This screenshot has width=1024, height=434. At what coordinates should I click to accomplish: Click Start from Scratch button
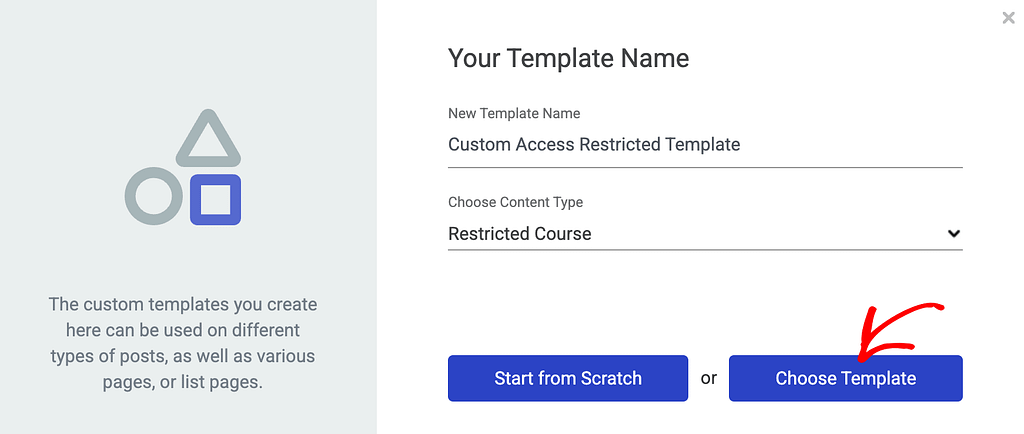[x=568, y=378]
